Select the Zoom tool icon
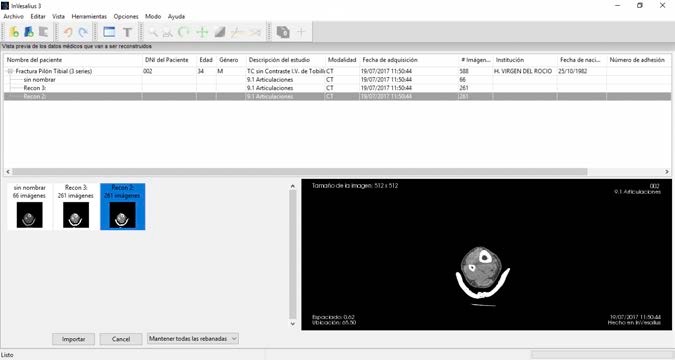This screenshot has height=360, width=675. pyautogui.click(x=153, y=32)
